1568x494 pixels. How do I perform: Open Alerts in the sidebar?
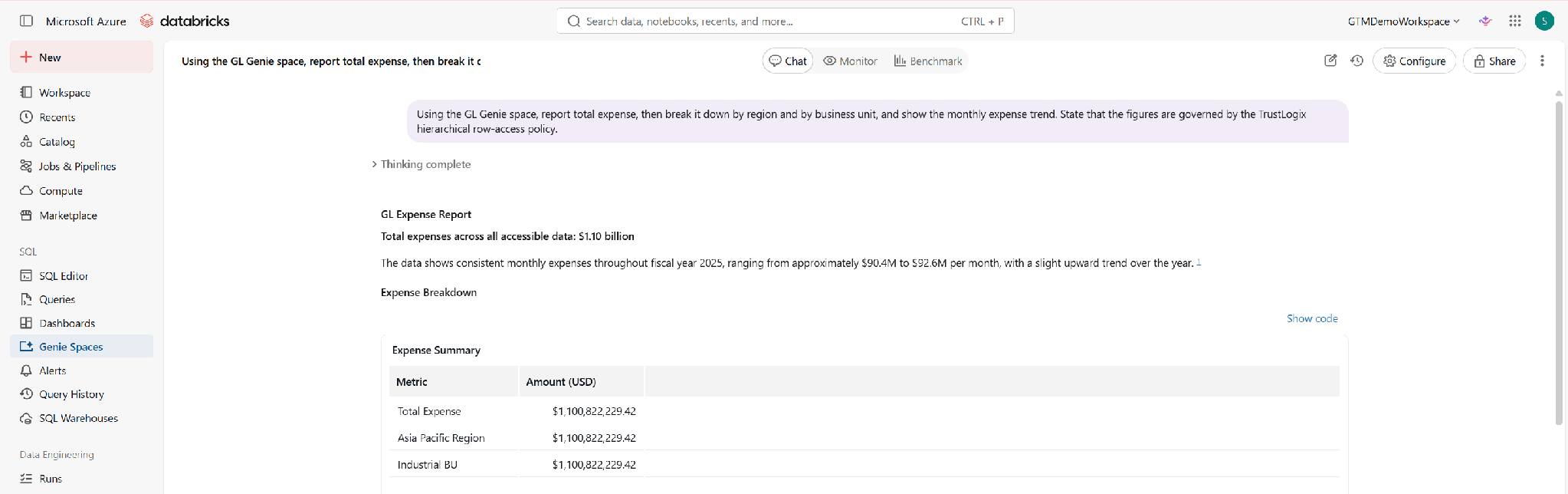[82, 370]
